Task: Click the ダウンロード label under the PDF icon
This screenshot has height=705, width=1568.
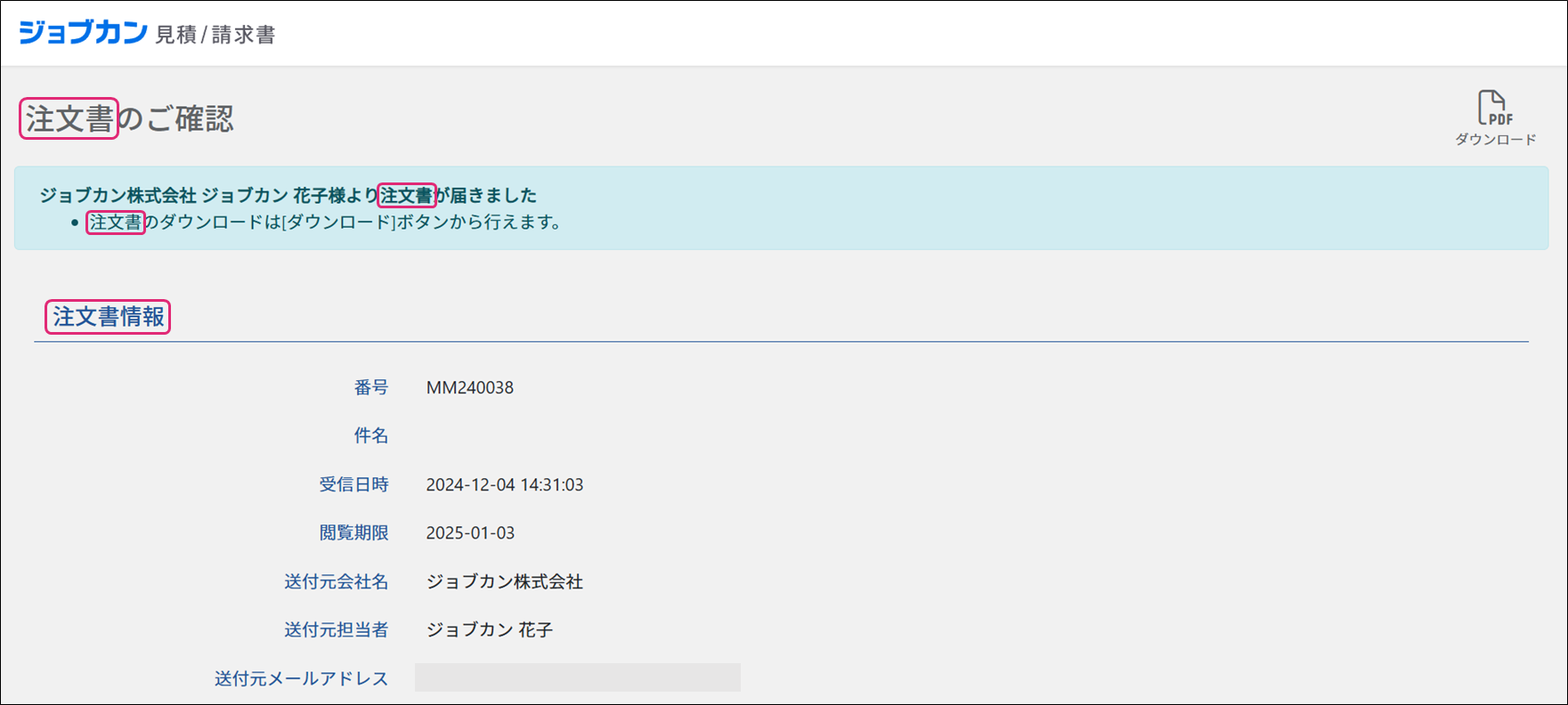Action: [x=1495, y=140]
